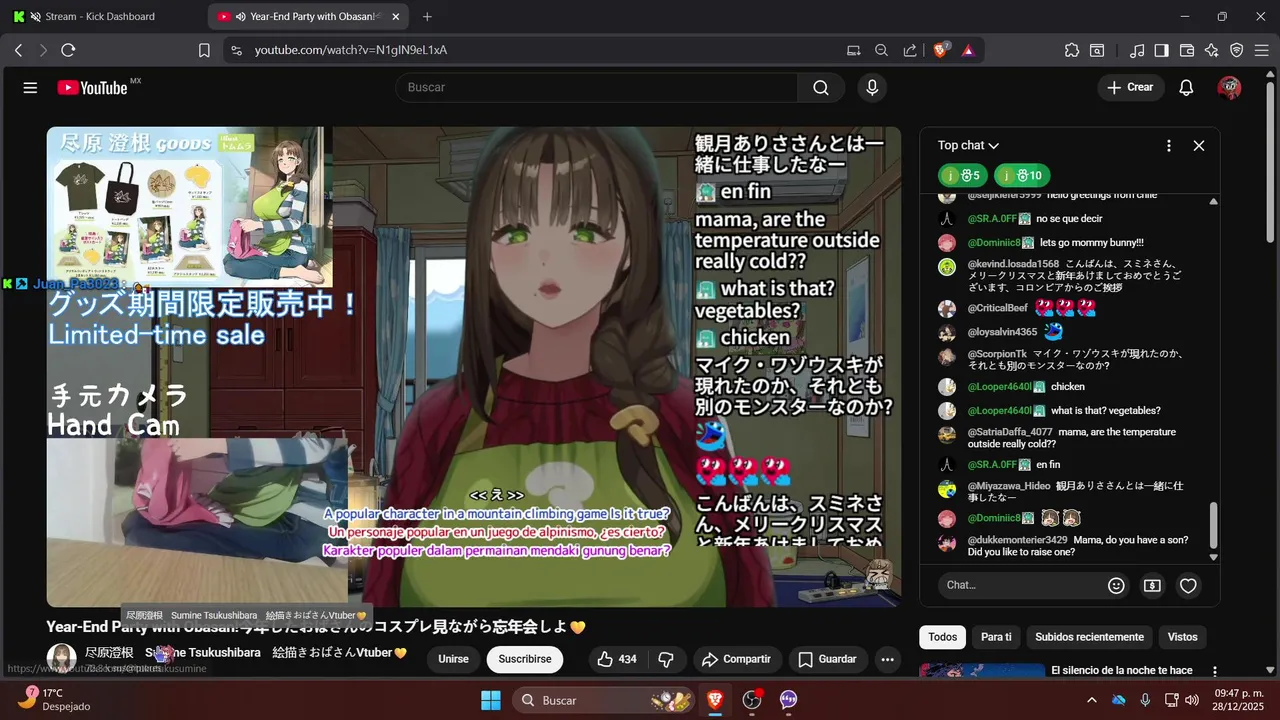Image resolution: width=1280 pixels, height=720 pixels.
Task: Select the Vistos filter chip
Action: click(x=1182, y=637)
